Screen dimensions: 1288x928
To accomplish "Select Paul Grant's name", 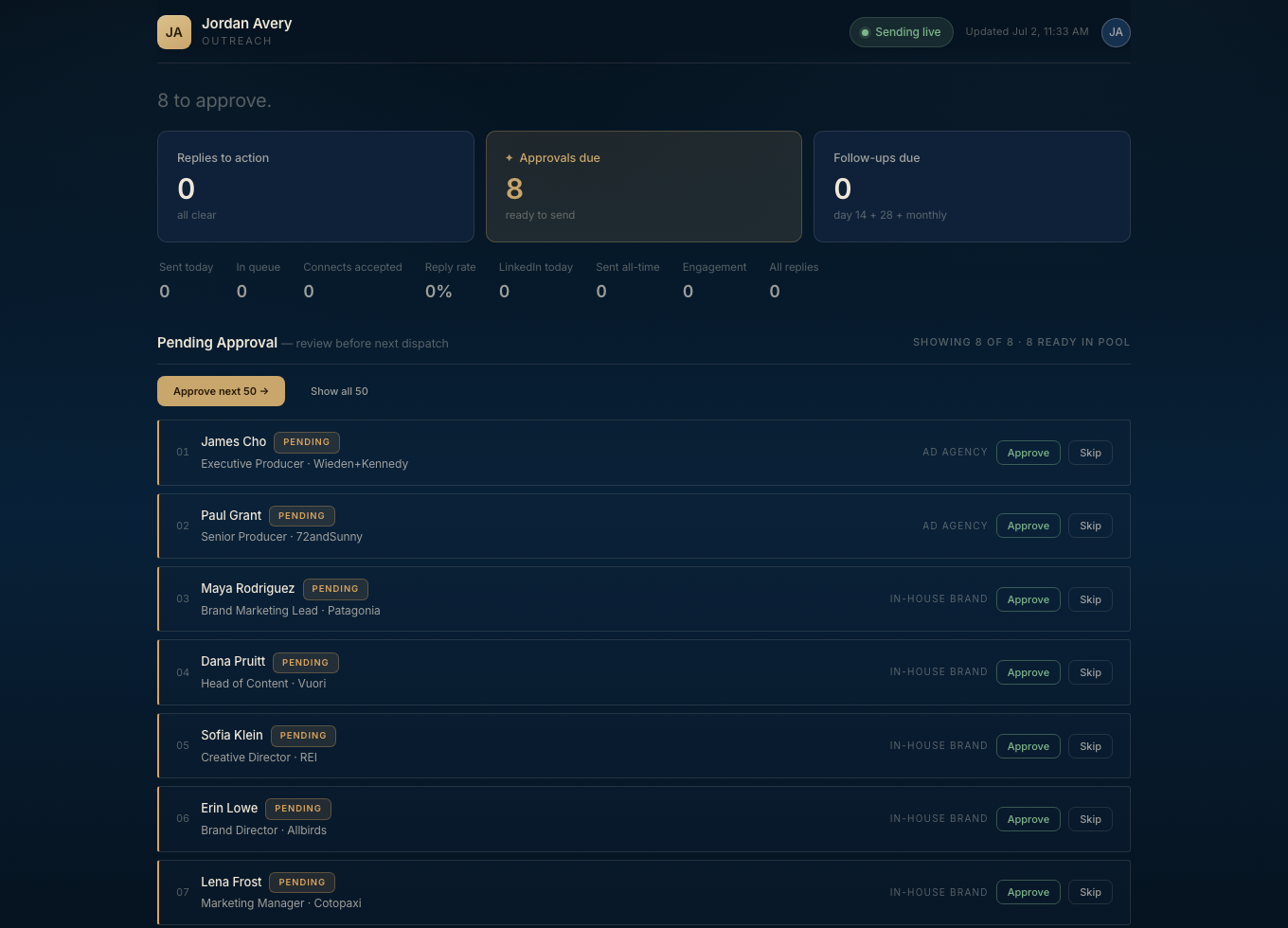I will pyautogui.click(x=231, y=515).
